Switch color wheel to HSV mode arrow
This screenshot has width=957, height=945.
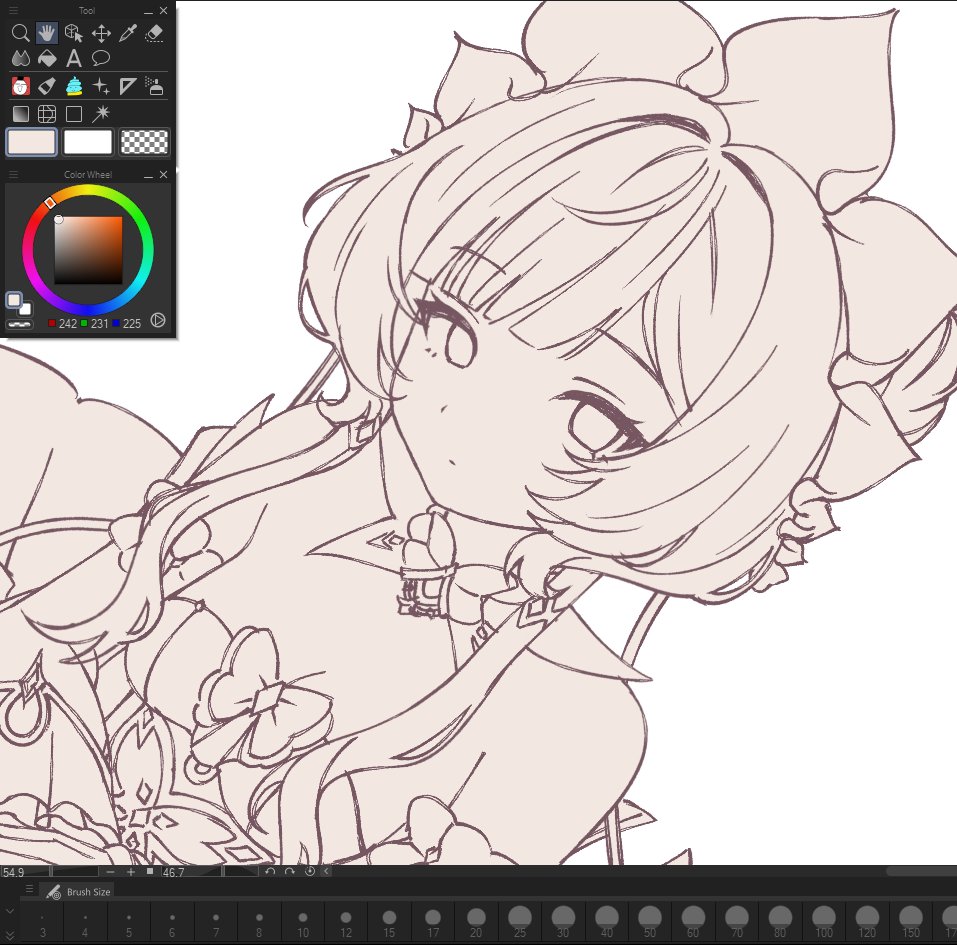coord(157,320)
